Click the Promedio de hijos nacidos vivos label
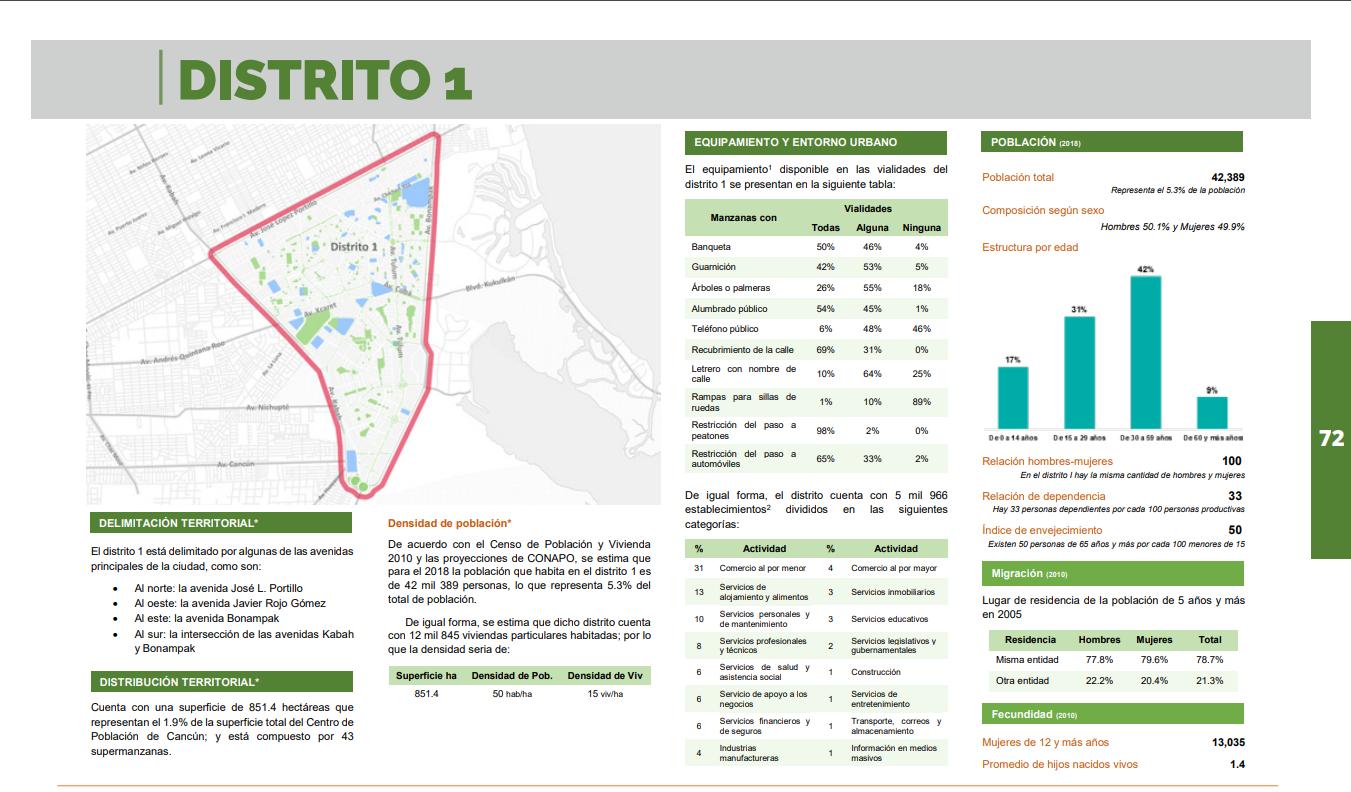Viewport: 1351px width, 792px height. 1060,765
